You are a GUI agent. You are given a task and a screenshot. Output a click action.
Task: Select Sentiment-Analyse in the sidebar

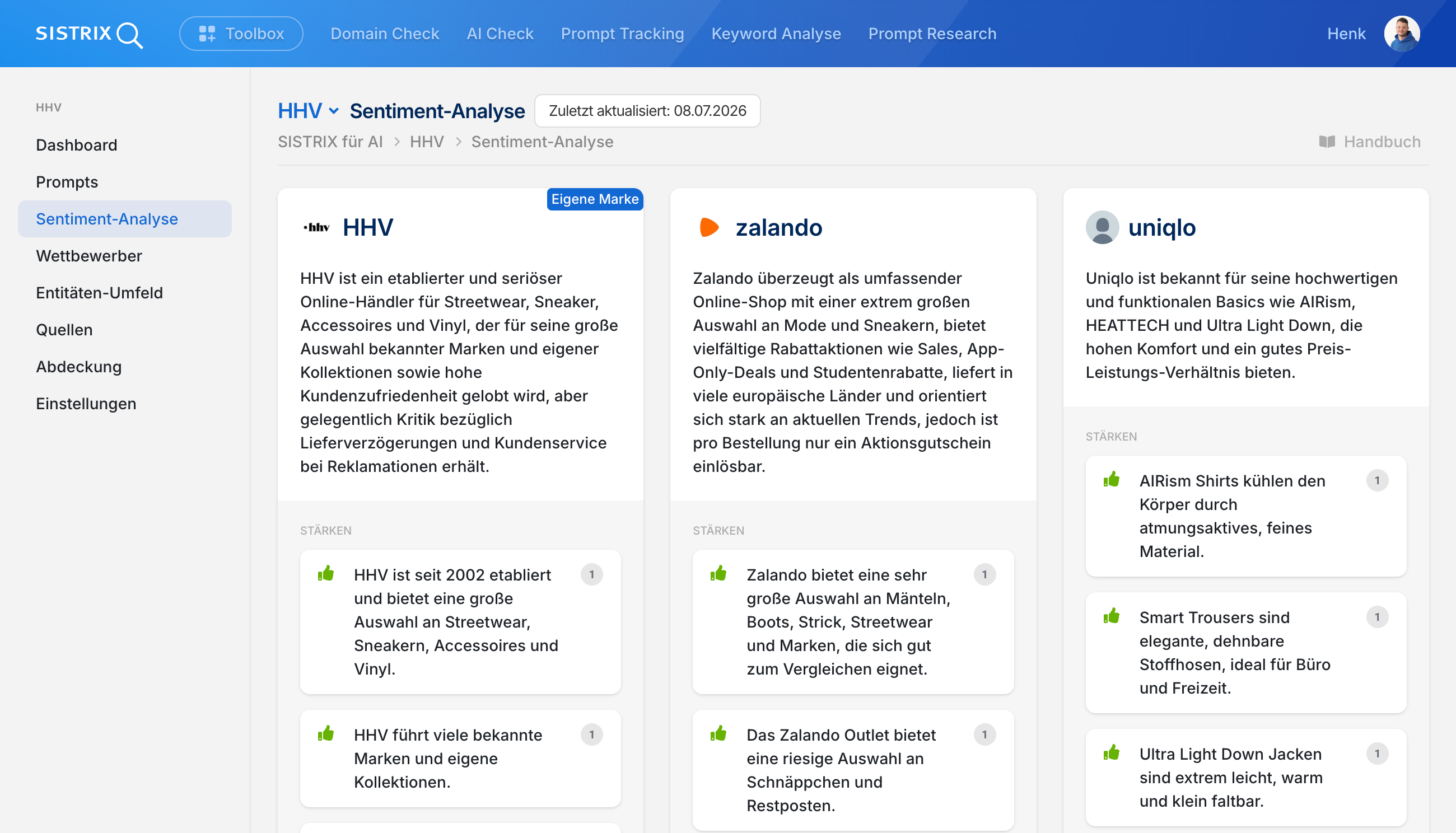(125, 219)
